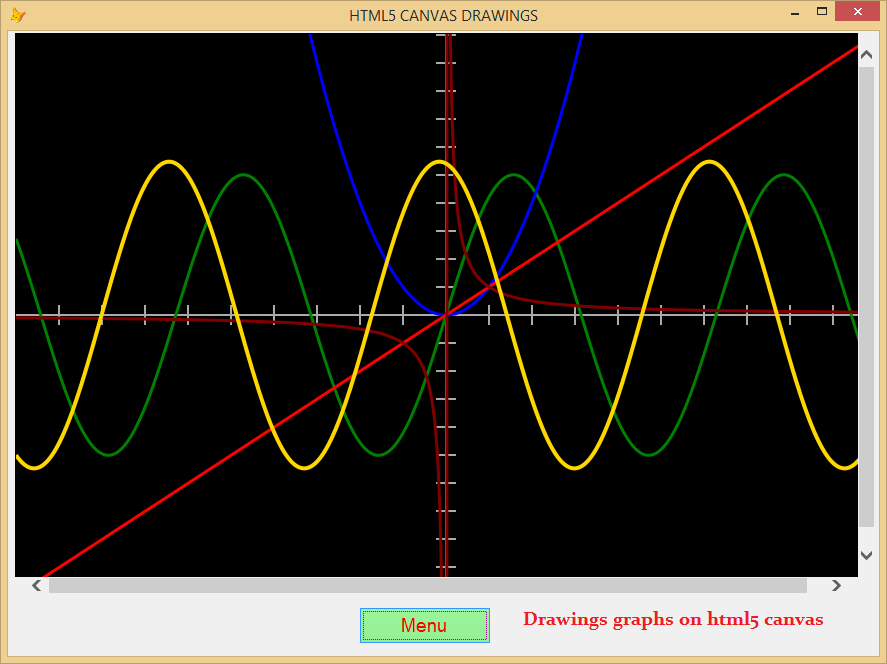Click the yellow sine wave curve
The image size is (887, 664).
coord(169,163)
